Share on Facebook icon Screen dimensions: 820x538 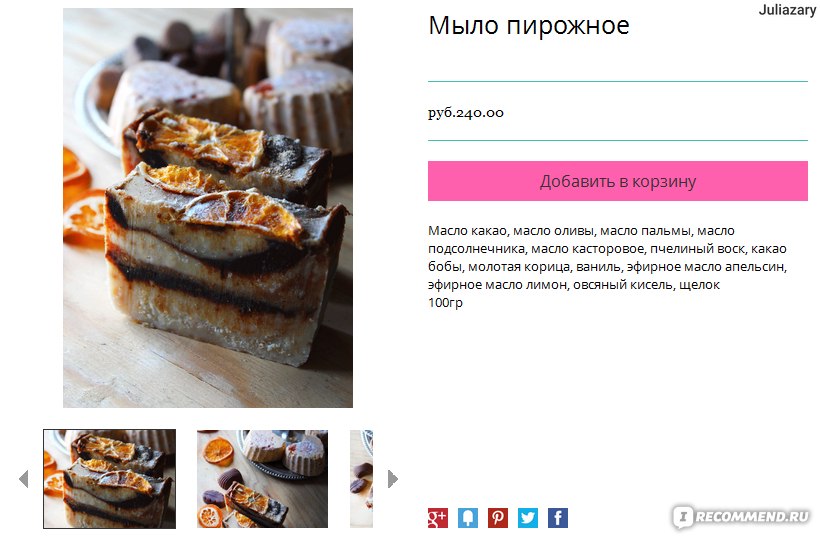coord(558,518)
